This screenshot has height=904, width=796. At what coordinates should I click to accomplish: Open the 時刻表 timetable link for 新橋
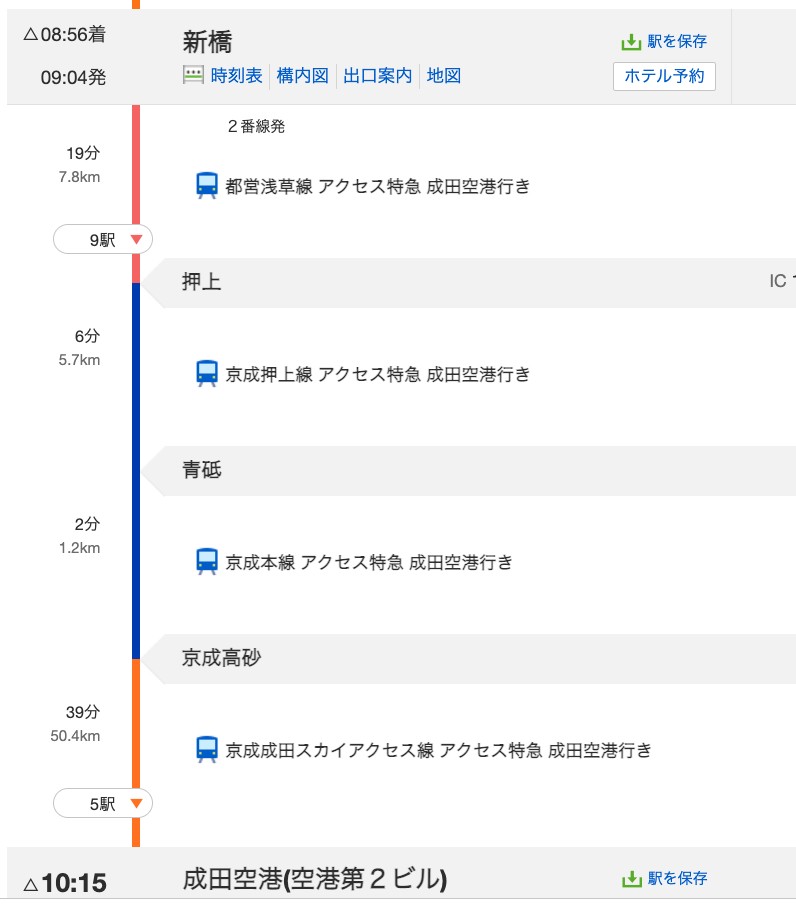pos(236,76)
